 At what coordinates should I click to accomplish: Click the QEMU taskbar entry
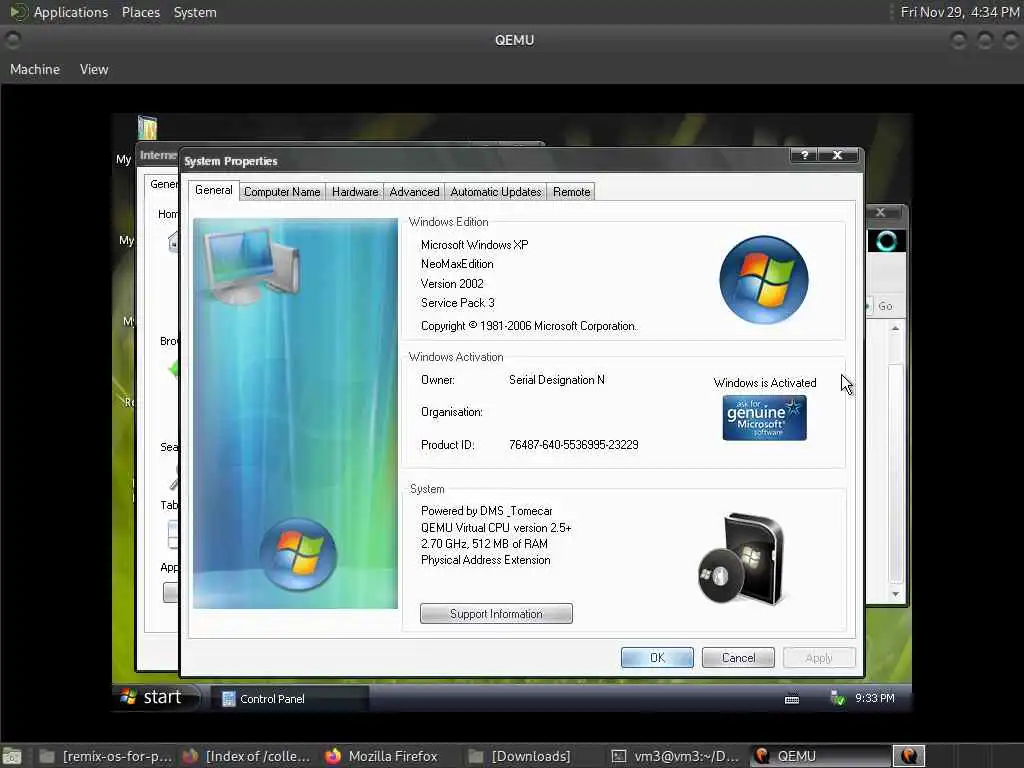click(818, 756)
